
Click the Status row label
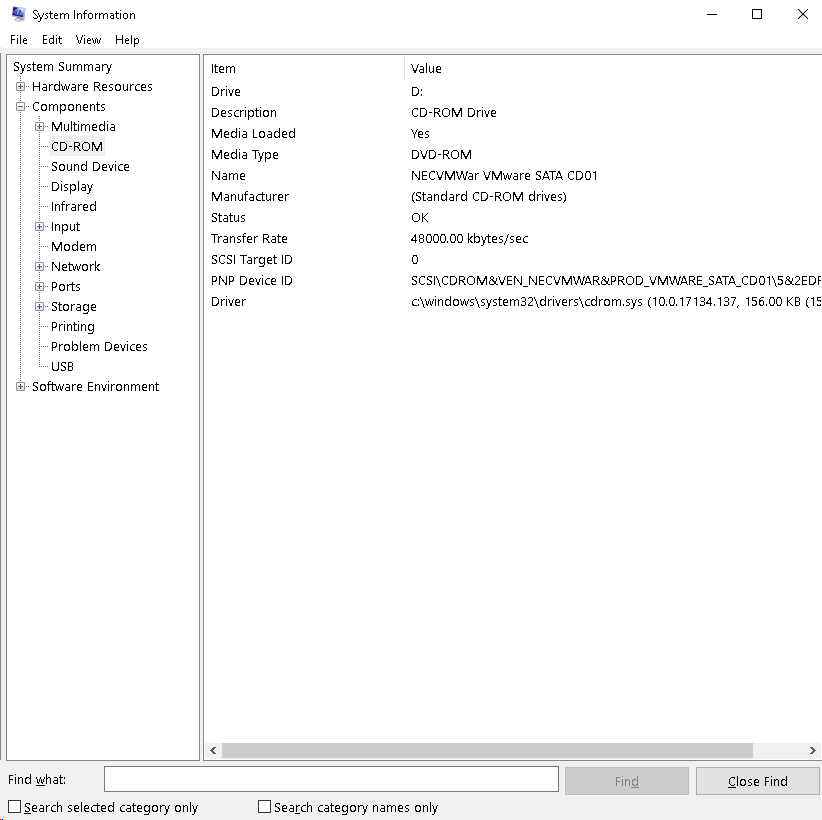click(228, 218)
